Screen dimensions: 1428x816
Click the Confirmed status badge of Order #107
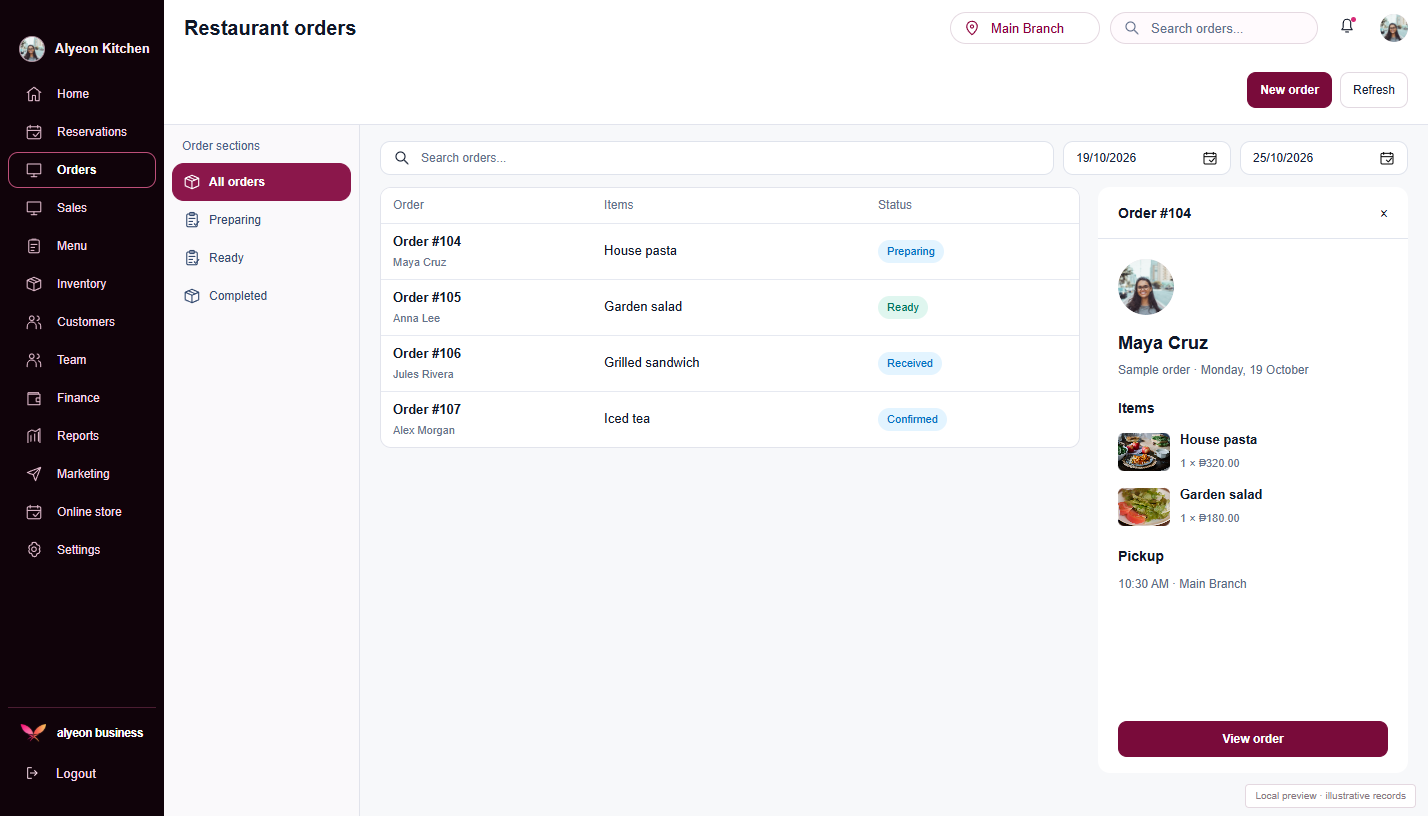(x=912, y=420)
